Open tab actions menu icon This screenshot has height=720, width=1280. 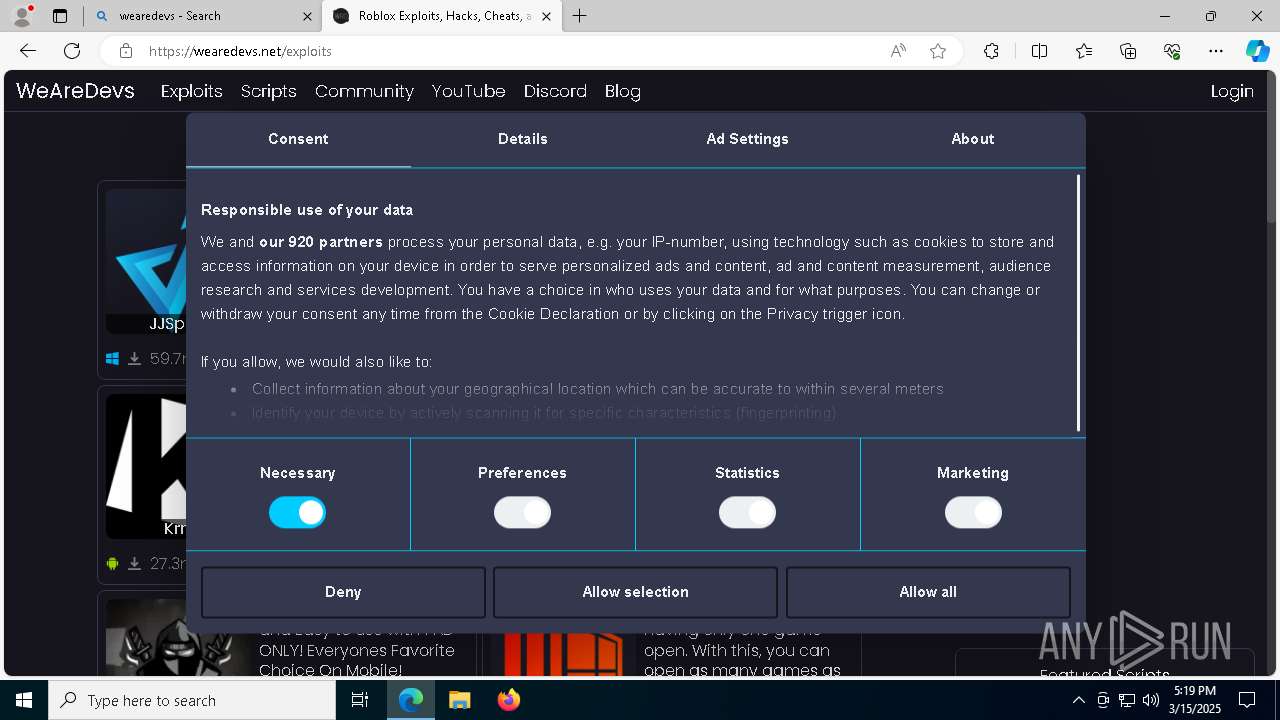[x=60, y=16]
